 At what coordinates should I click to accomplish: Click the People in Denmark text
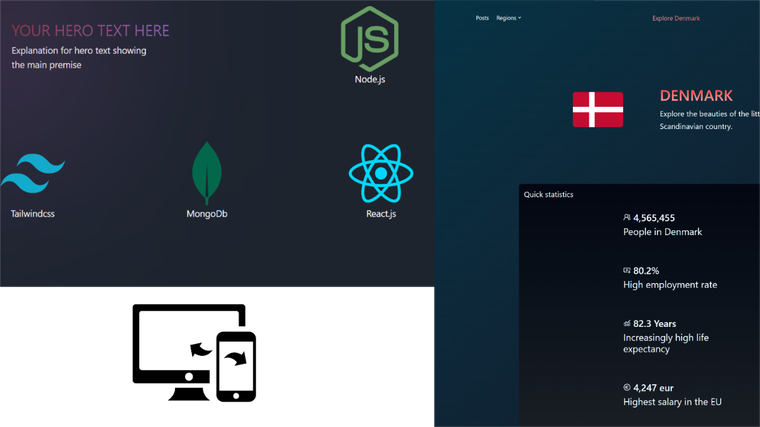pyautogui.click(x=663, y=232)
